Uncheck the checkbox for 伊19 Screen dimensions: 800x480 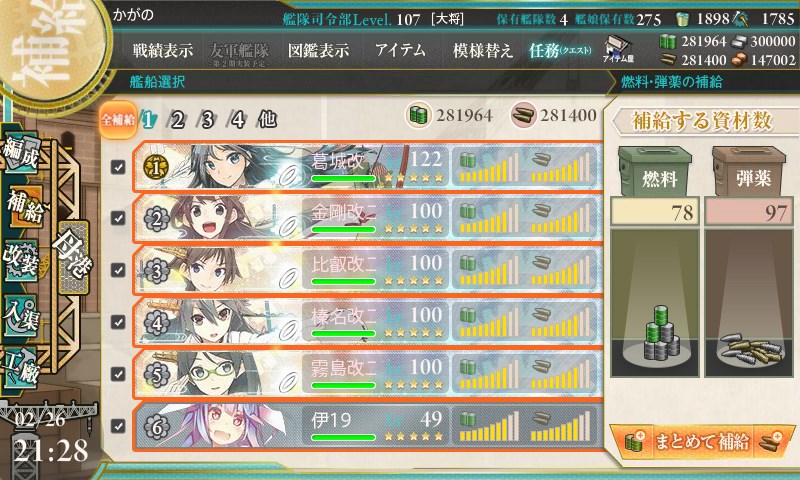click(118, 425)
